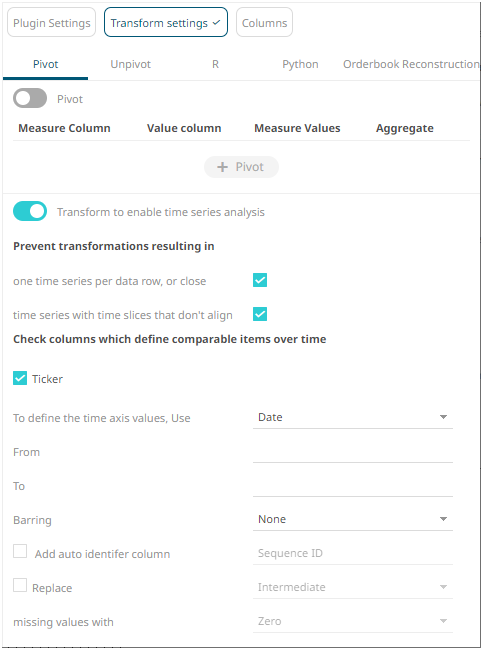The image size is (484, 651).
Task: Open the Intermediate replace dropdown
Action: point(352,587)
